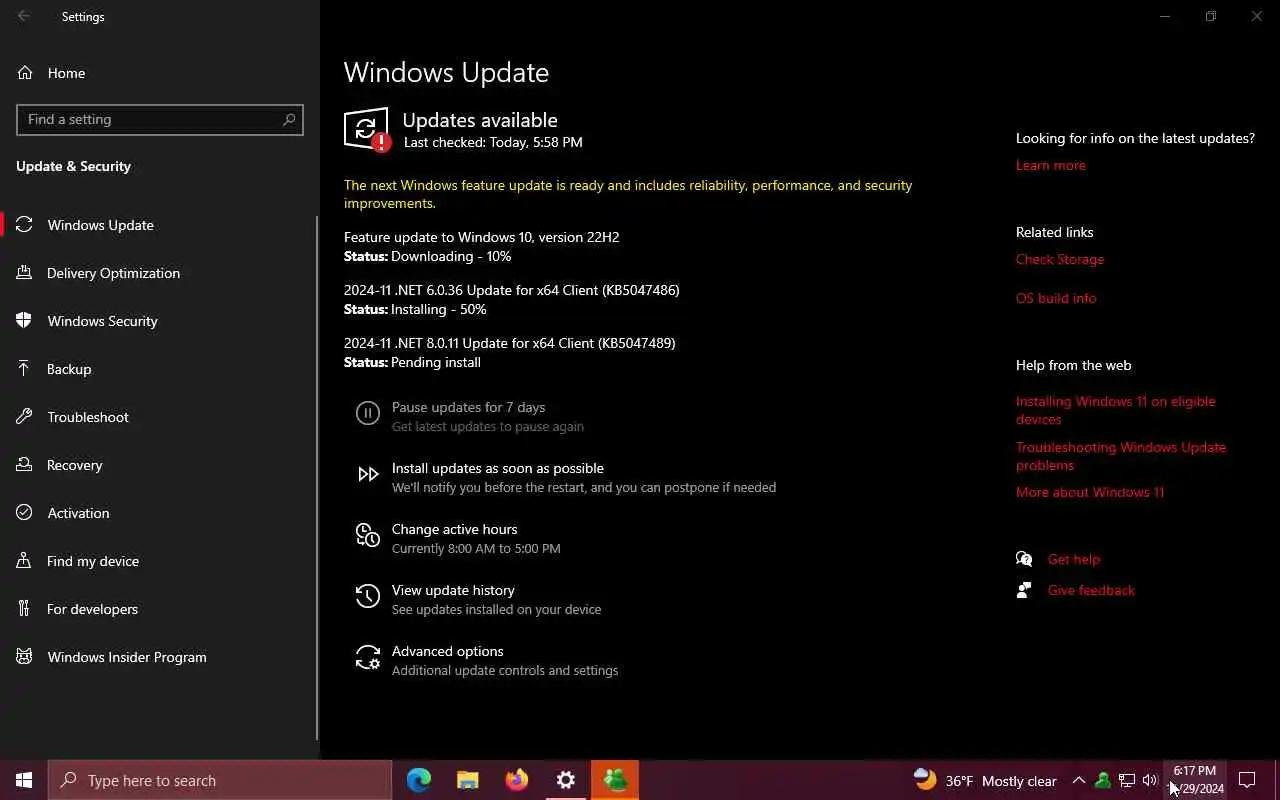The width and height of the screenshot is (1280, 800).
Task: Click the Home house icon
Action: coord(25,73)
